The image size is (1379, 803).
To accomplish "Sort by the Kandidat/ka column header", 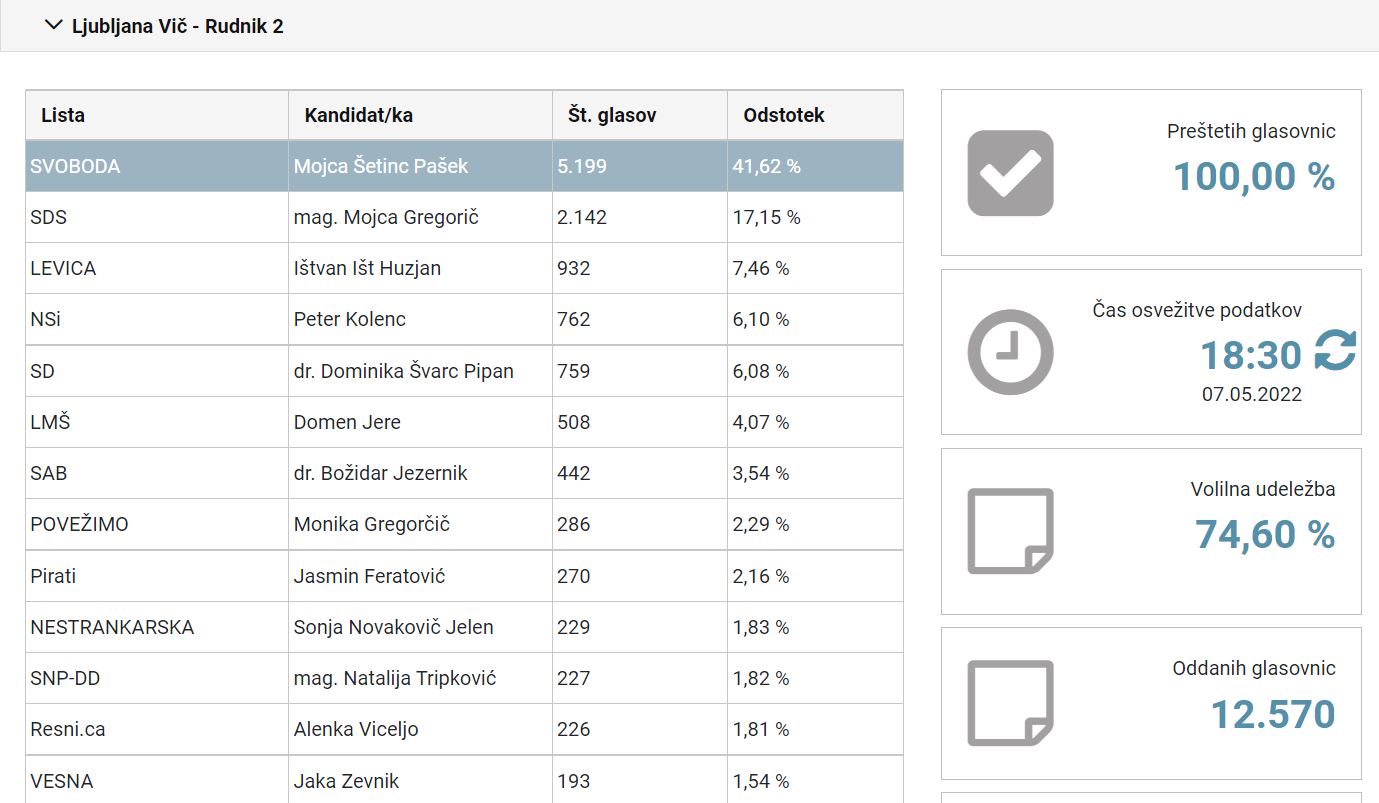I will click(x=358, y=115).
